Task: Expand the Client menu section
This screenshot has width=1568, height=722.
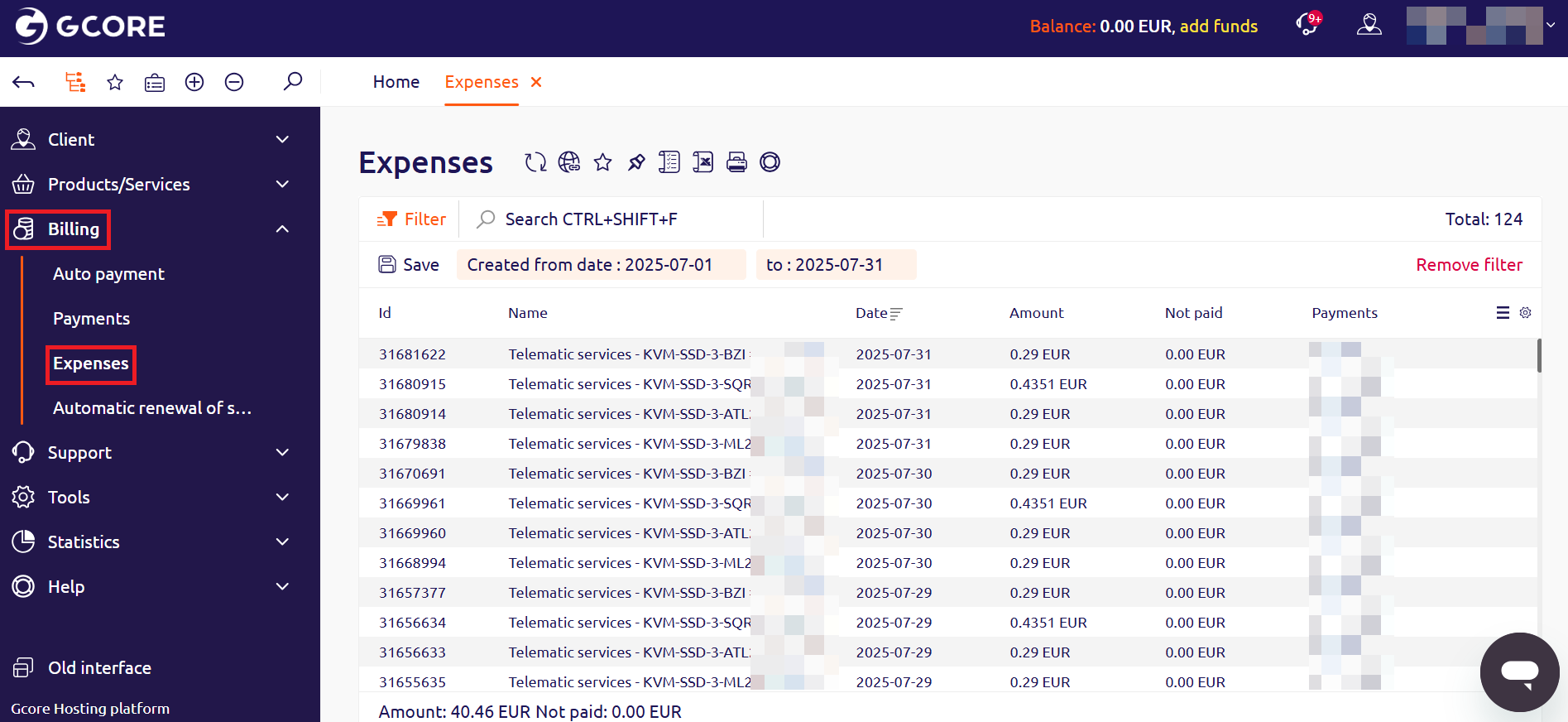Action: pyautogui.click(x=282, y=139)
